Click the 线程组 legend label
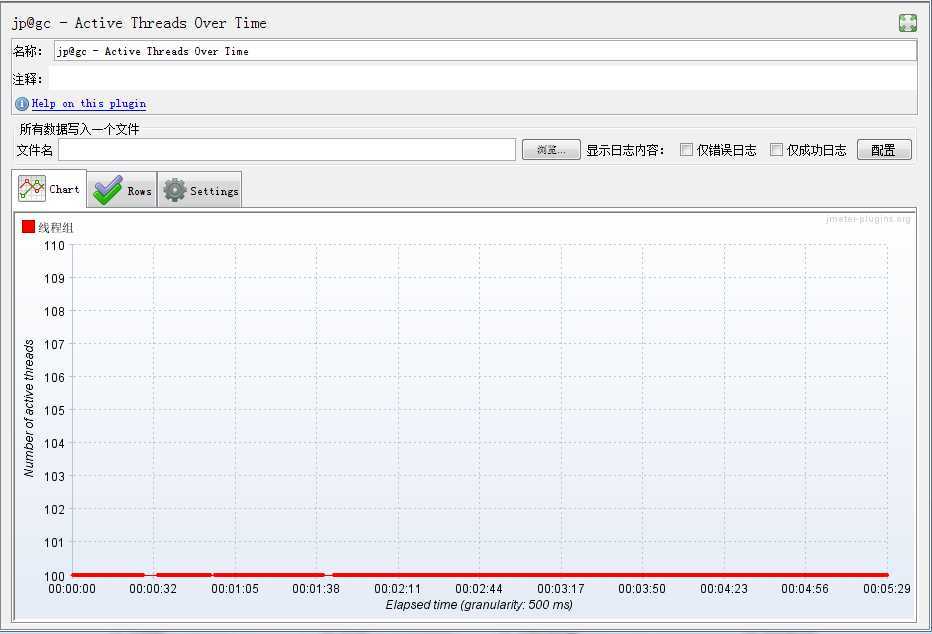Image resolution: width=932 pixels, height=634 pixels. point(56,228)
